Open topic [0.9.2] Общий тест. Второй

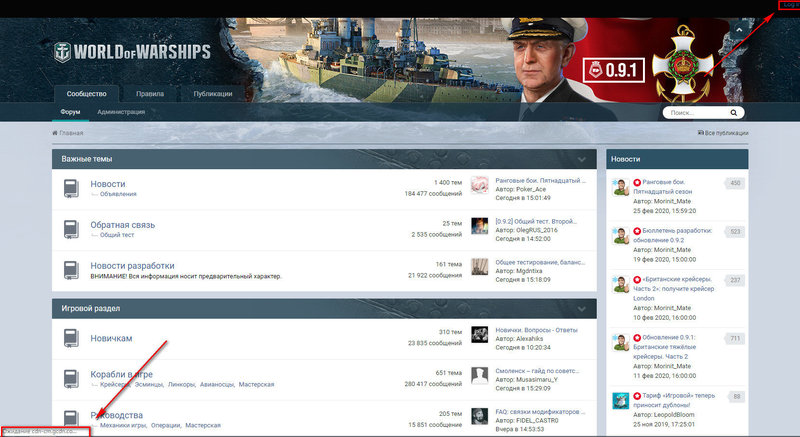tap(536, 221)
